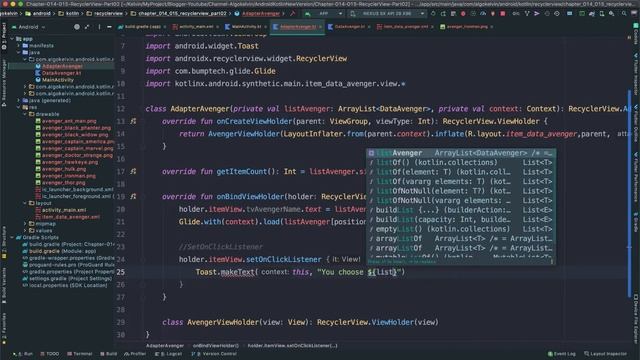
Task: Click onBindViewHolder() in bottom breadcrumb
Action: click(216, 346)
